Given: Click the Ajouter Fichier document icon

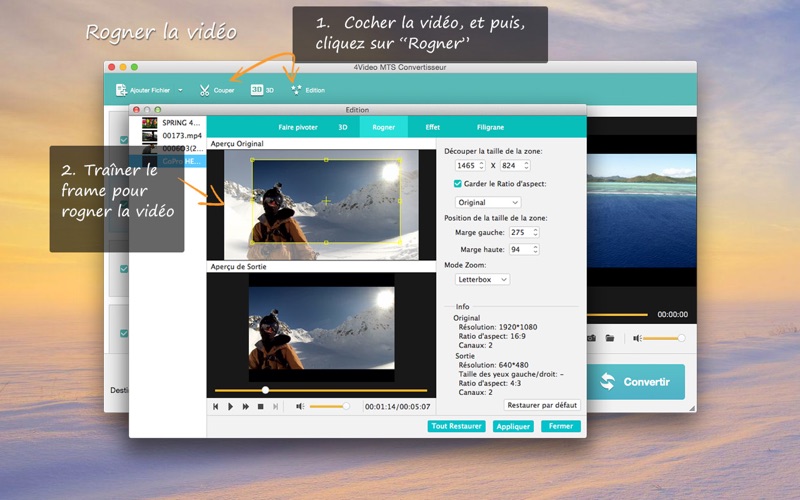Looking at the screenshot, I should [x=121, y=90].
